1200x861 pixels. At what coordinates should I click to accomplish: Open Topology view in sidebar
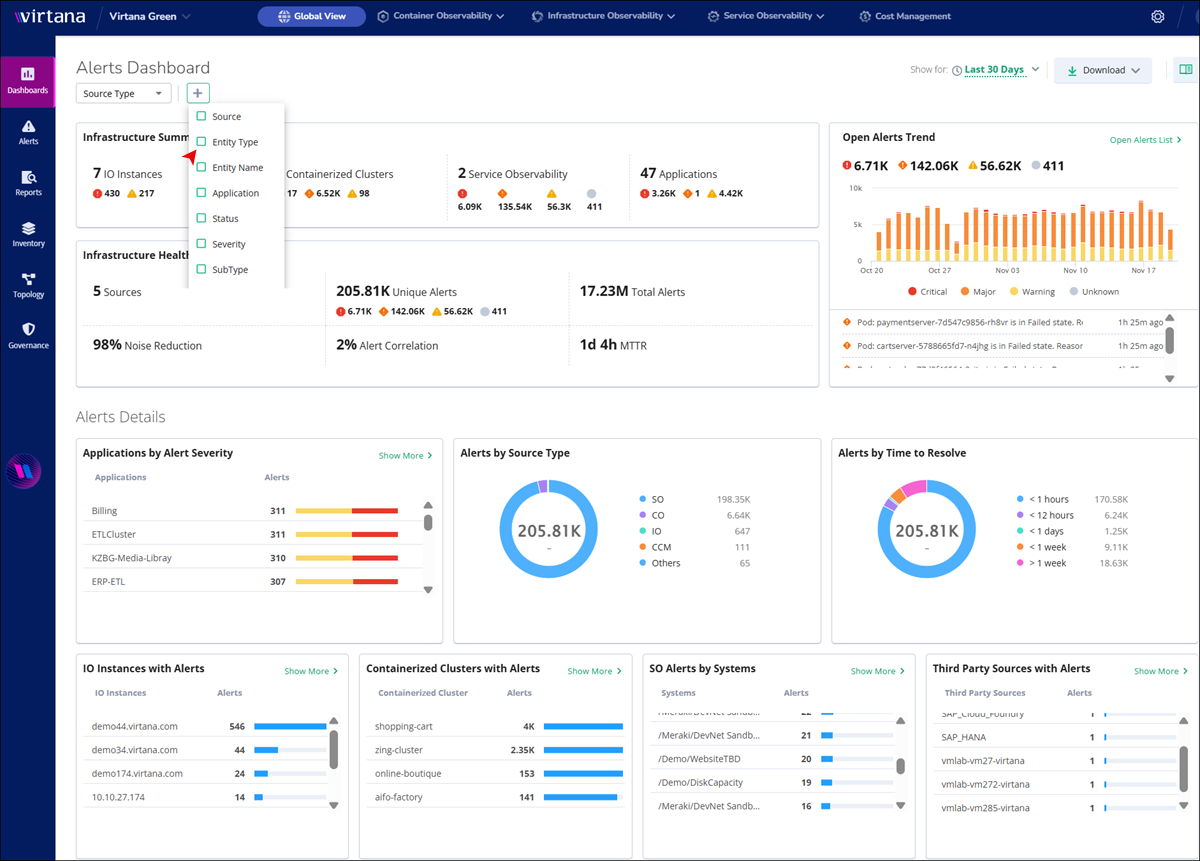tap(28, 285)
